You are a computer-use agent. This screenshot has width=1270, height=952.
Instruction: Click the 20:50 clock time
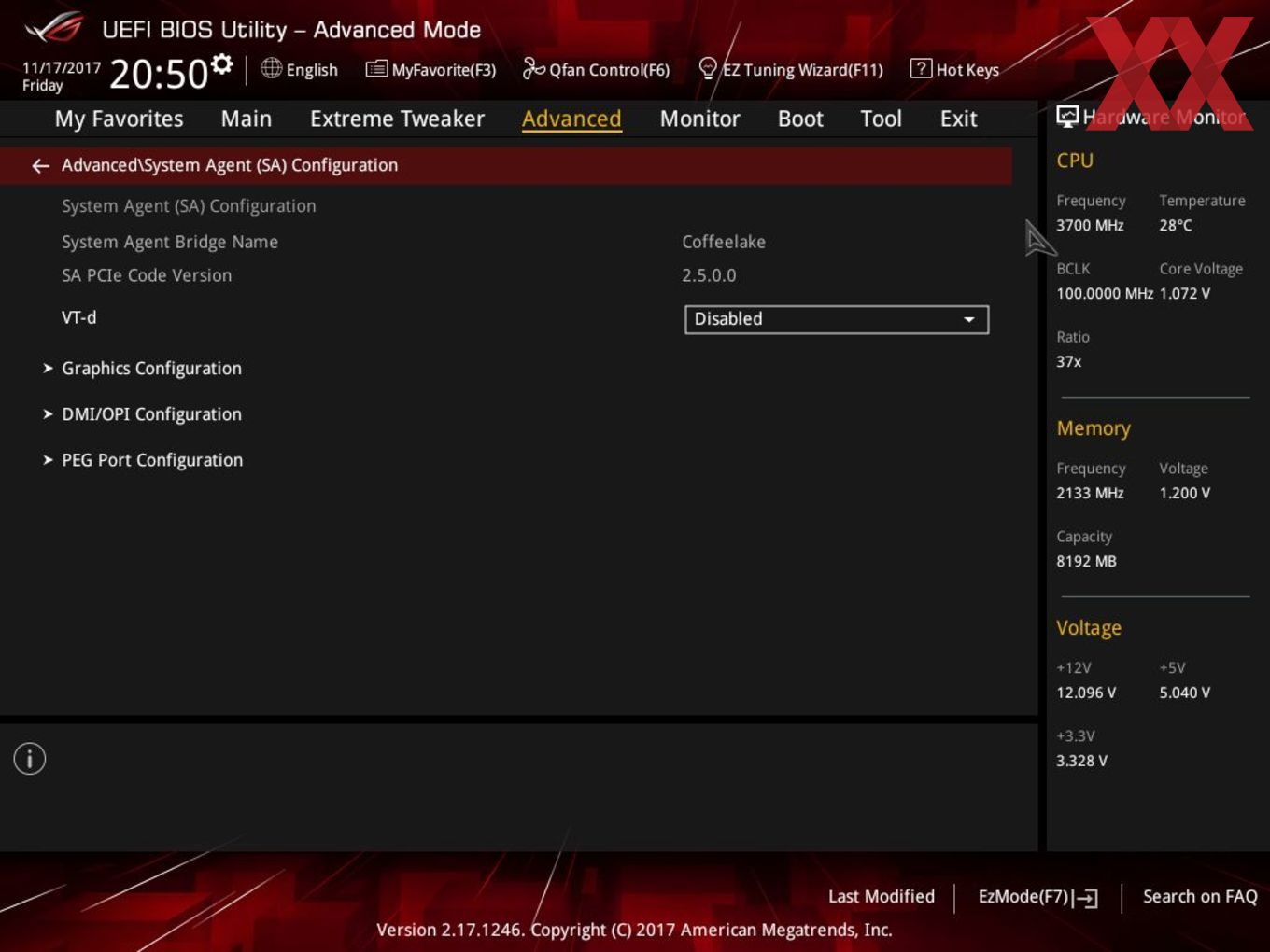click(159, 74)
